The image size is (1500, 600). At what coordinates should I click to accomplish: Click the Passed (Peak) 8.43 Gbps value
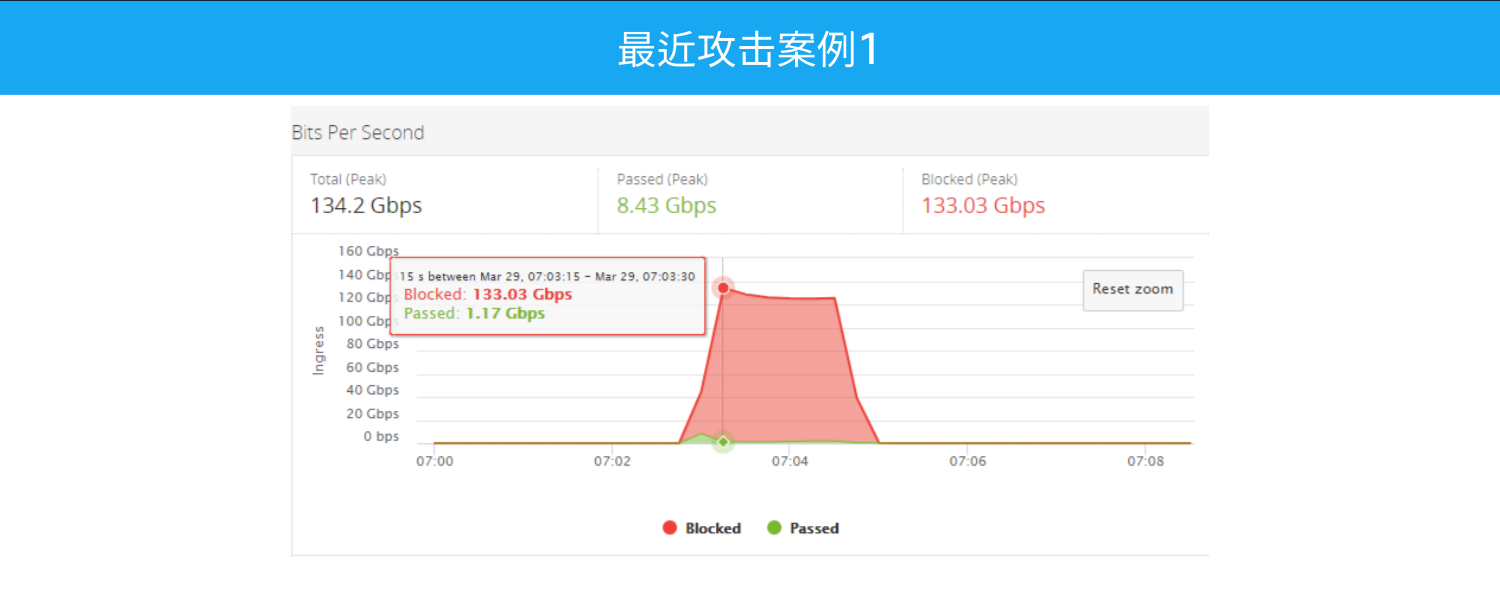tap(666, 206)
